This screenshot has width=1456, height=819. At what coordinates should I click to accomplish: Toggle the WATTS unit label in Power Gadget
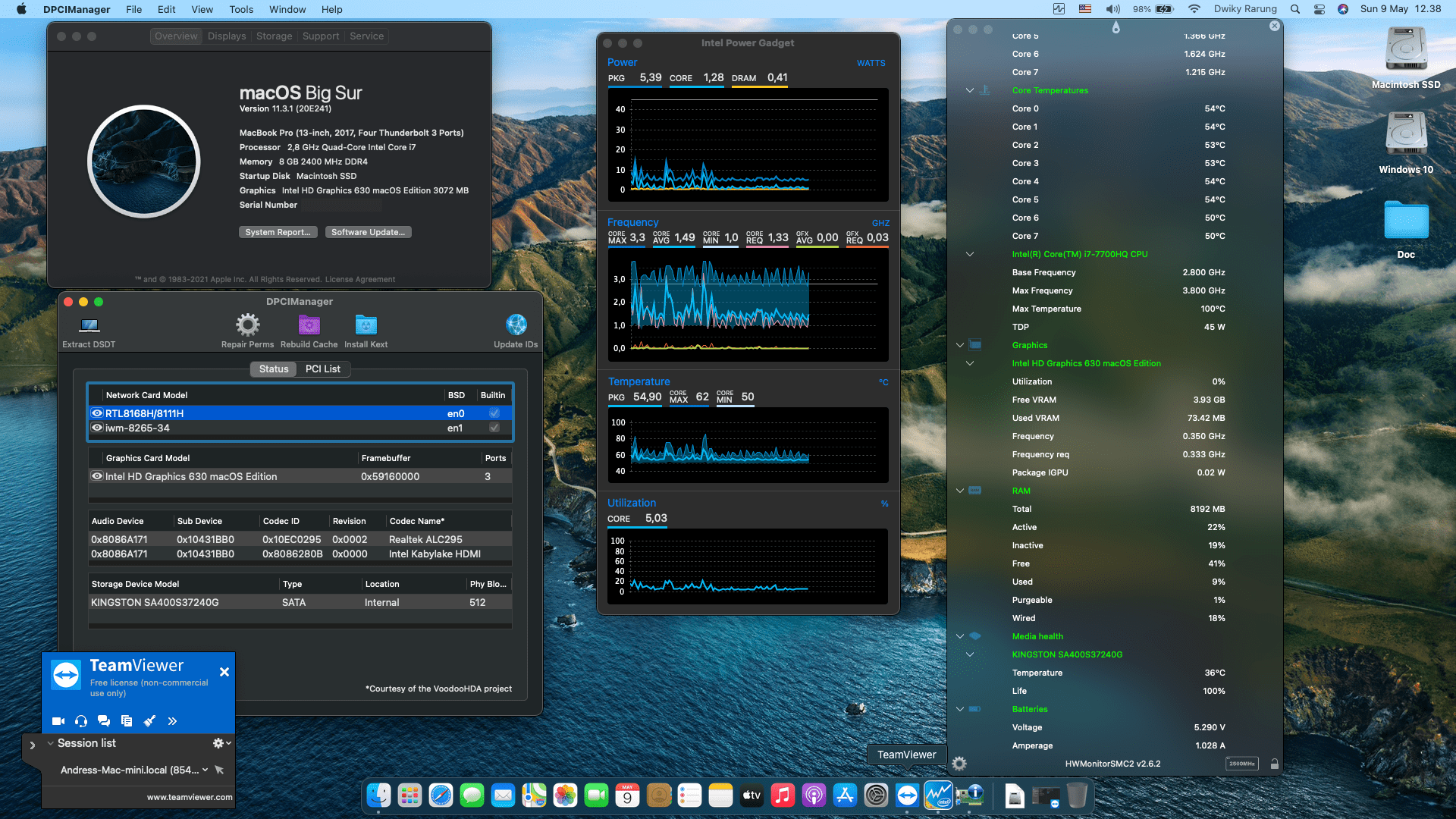tap(871, 63)
